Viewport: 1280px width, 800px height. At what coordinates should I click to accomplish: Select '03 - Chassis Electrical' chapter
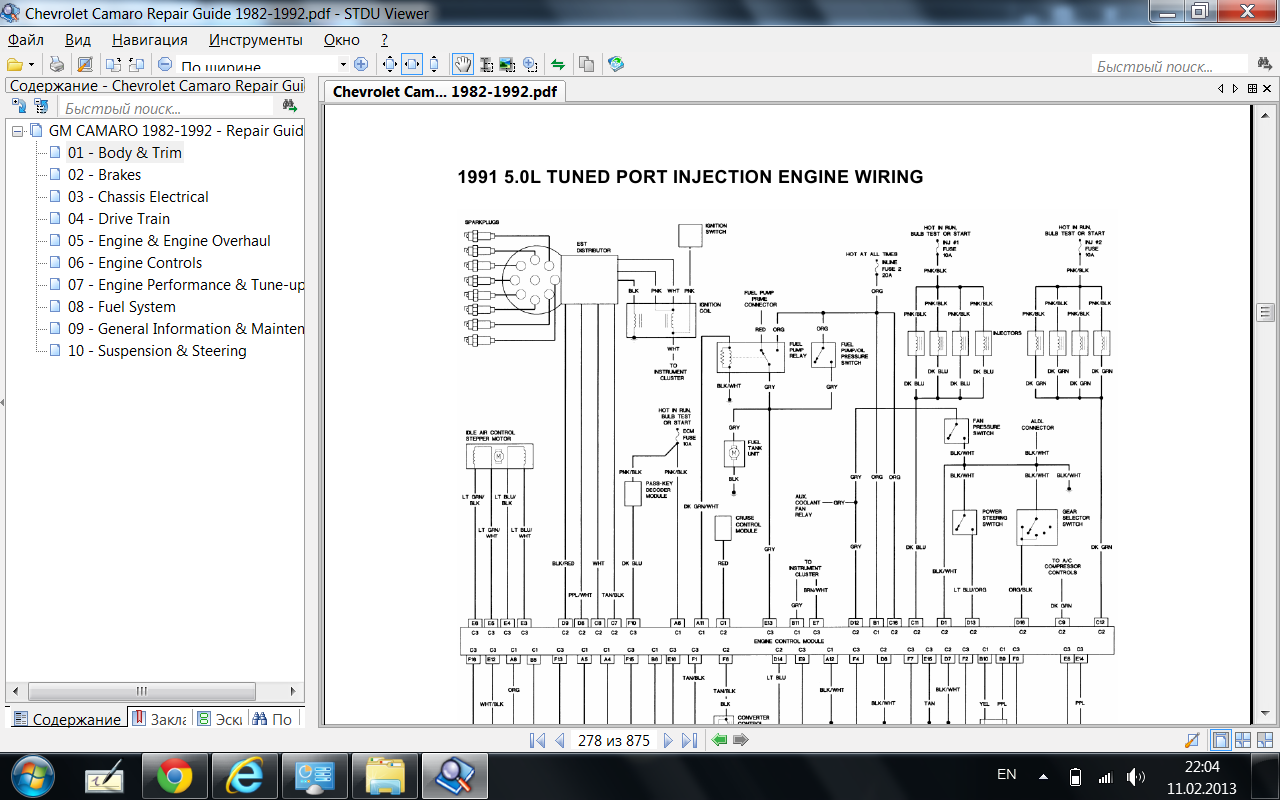[x=138, y=197]
